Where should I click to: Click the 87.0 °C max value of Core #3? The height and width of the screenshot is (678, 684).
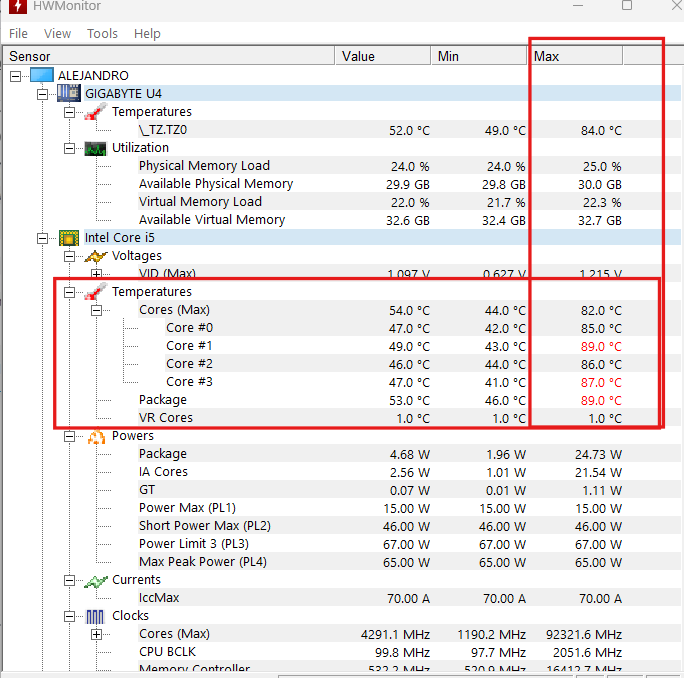(601, 383)
